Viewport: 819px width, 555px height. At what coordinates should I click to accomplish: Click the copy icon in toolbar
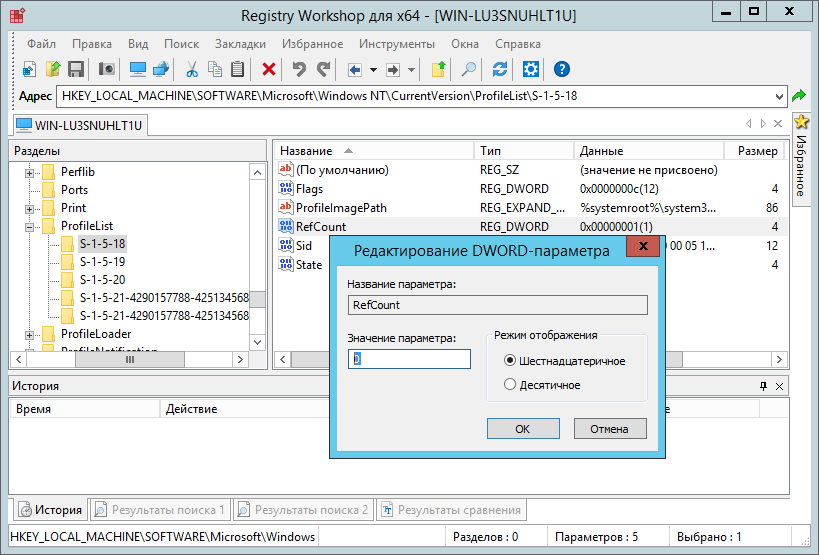point(215,69)
